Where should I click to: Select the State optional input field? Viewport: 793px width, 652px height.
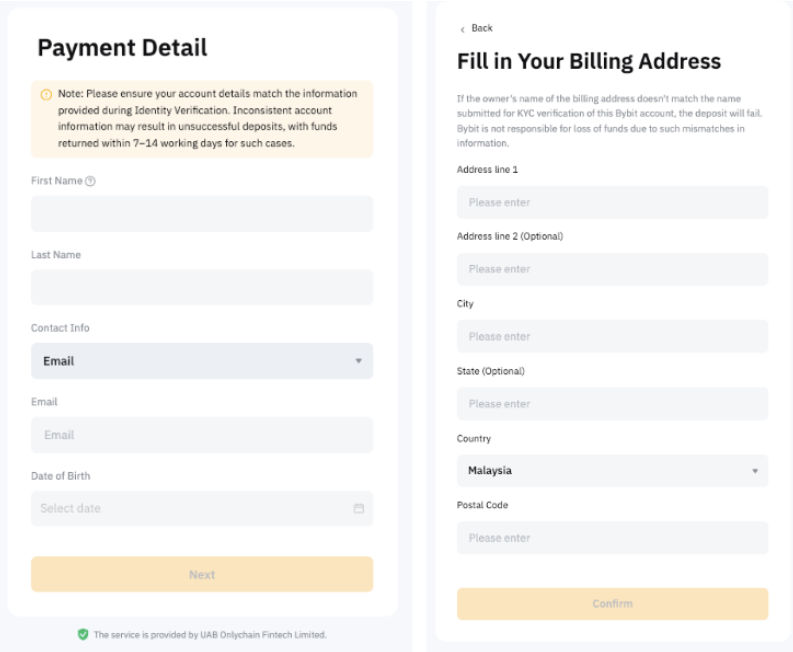pyautogui.click(x=611, y=404)
